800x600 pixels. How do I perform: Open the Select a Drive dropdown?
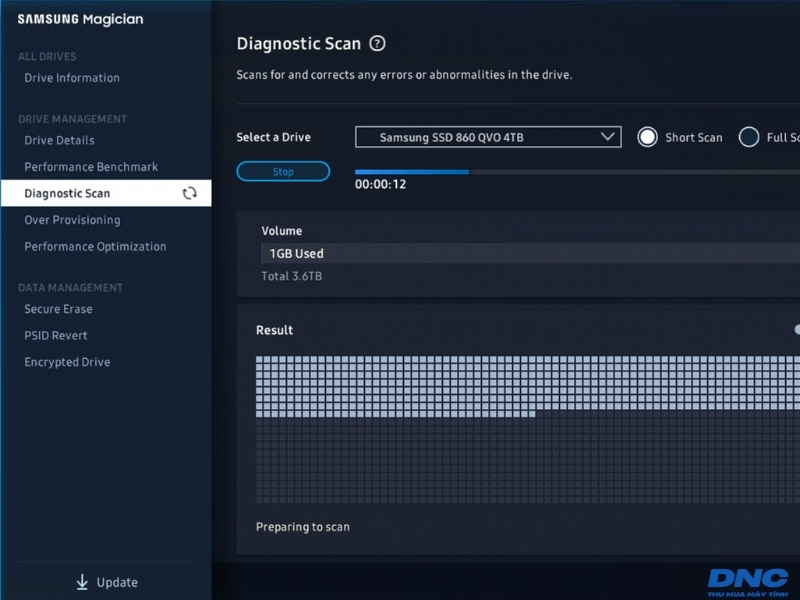pos(488,137)
